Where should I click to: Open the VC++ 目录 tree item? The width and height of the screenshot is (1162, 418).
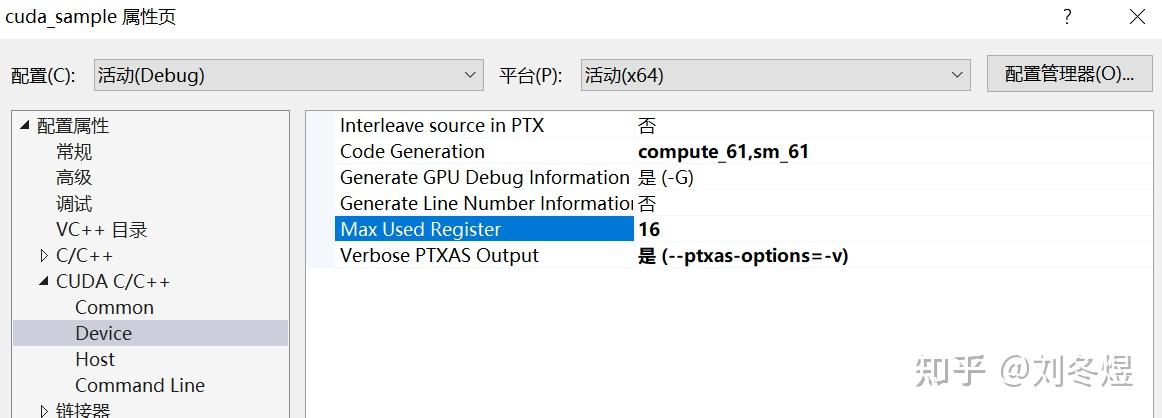tap(101, 230)
